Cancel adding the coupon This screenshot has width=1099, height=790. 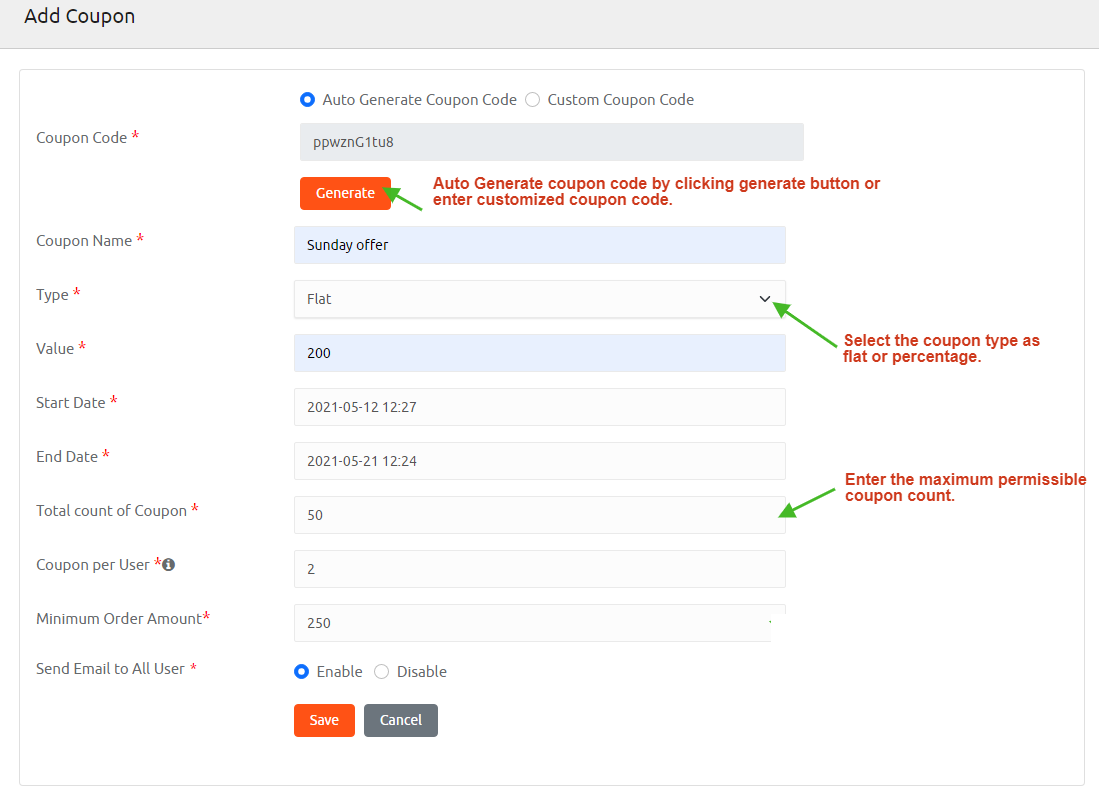coord(400,720)
